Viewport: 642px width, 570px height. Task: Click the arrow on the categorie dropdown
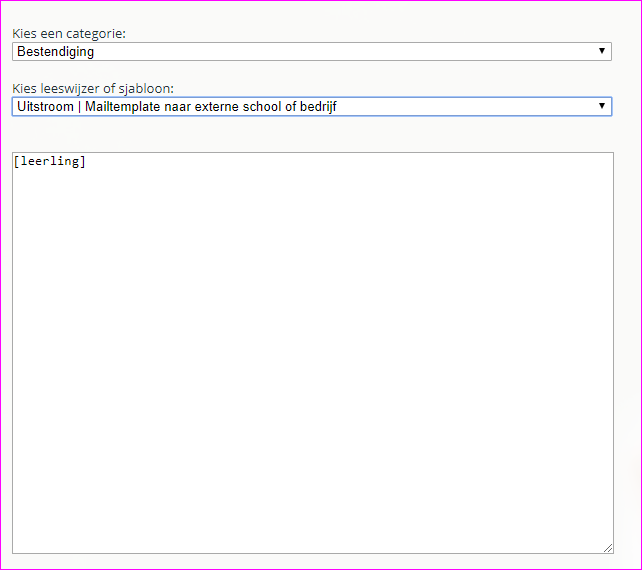[x=601, y=51]
